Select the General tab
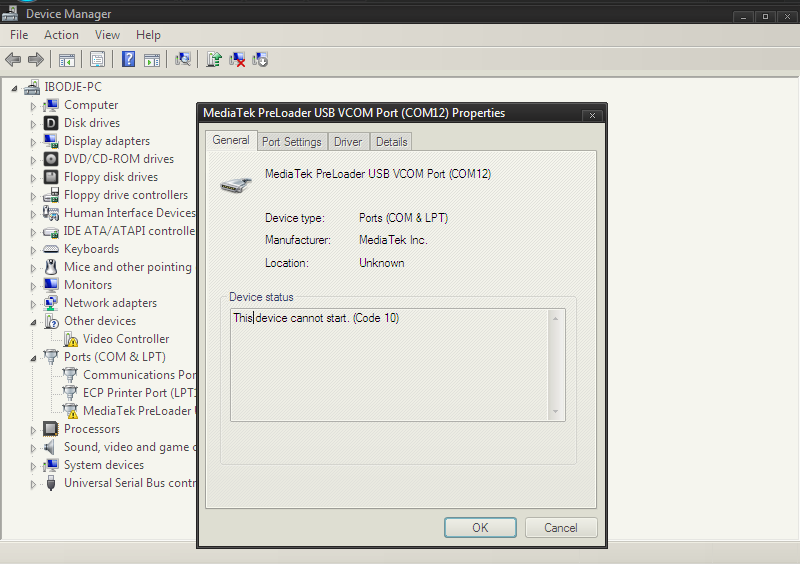 [x=231, y=140]
